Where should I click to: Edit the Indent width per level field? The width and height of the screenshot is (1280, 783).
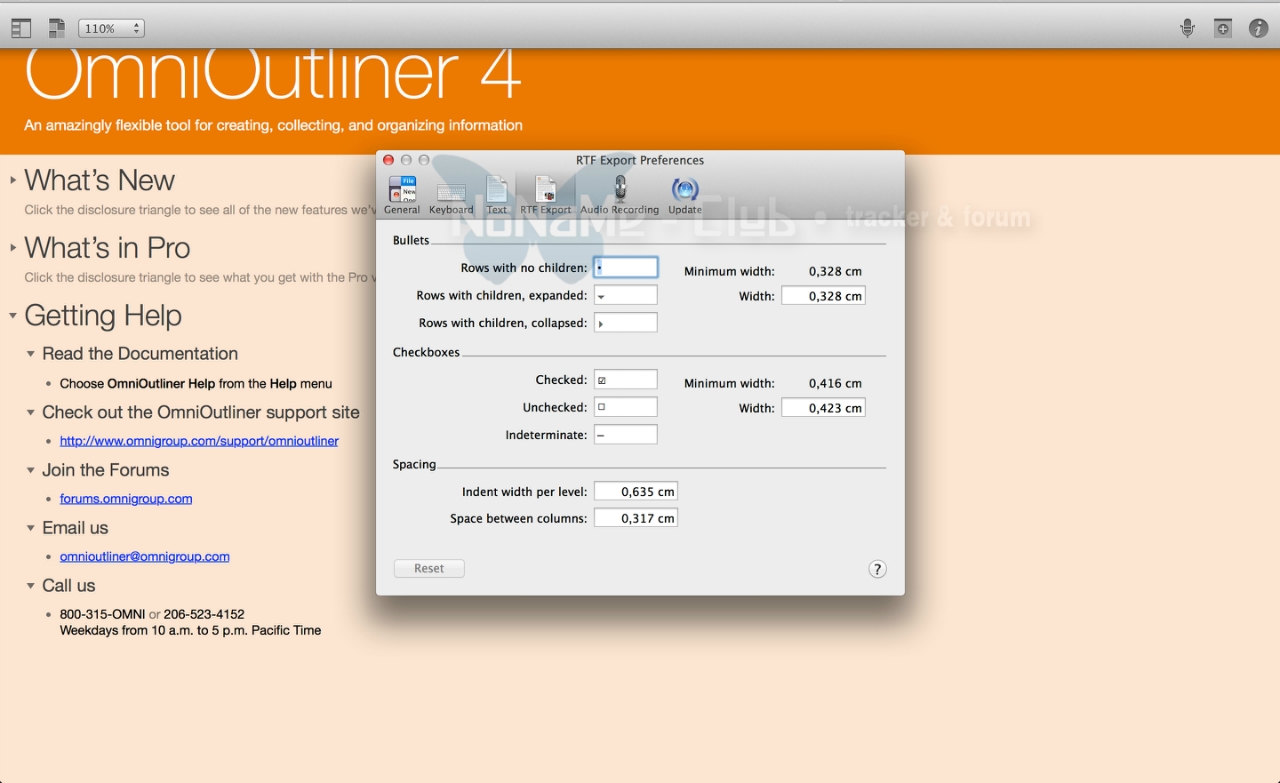(636, 491)
